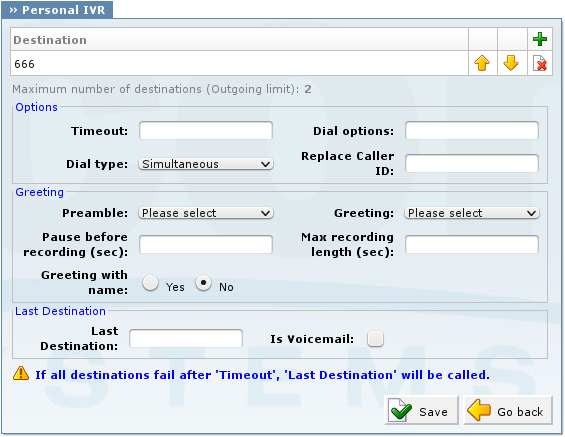
Task: Move destination 666 down
Action: (511, 63)
